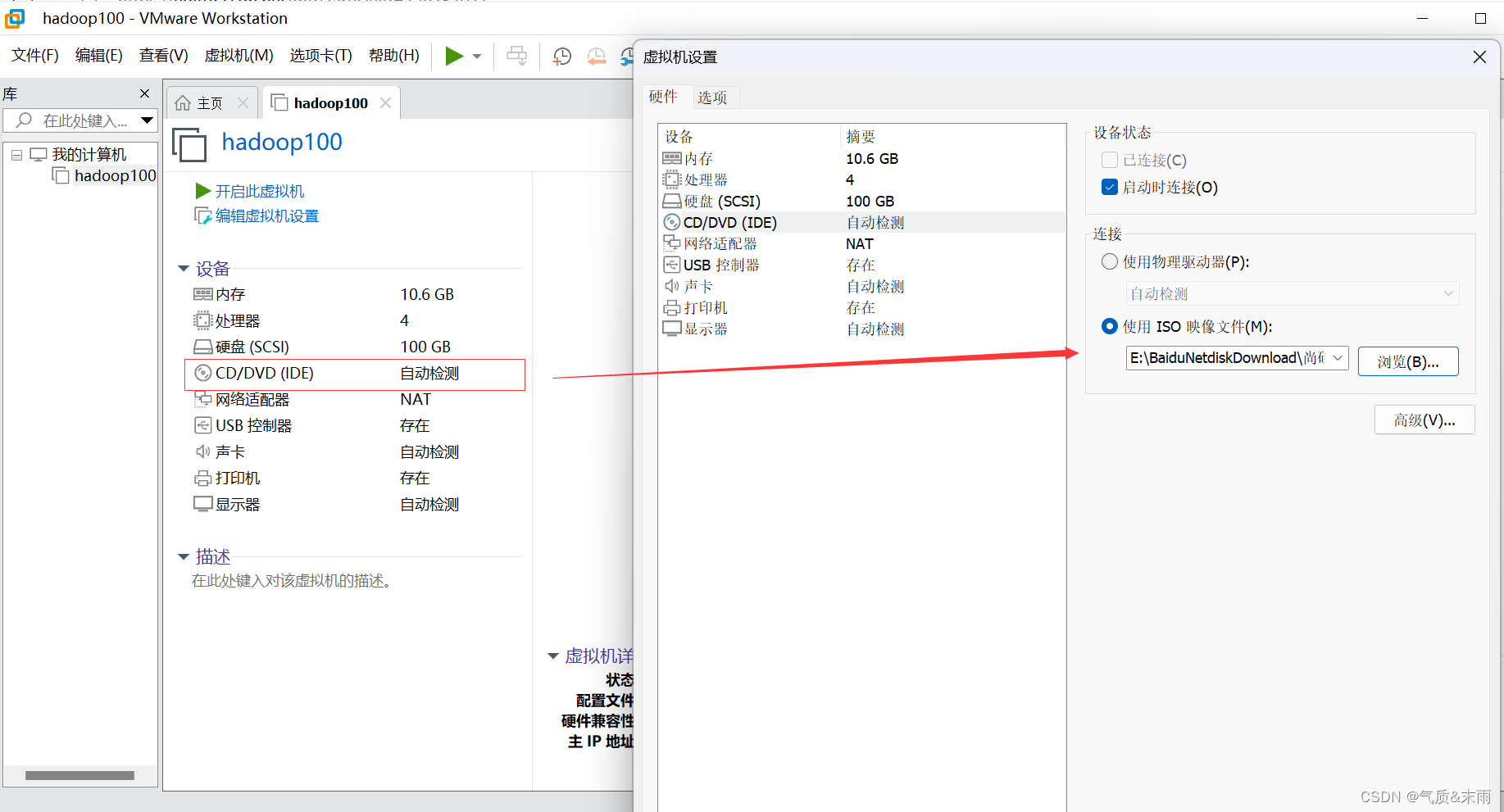Select CD/DVD (IDE) row icon in settings dialog
This screenshot has width=1504, height=812.
[672, 222]
